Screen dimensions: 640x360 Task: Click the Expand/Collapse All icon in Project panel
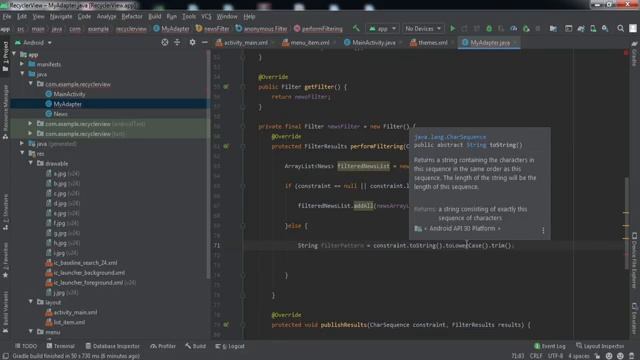[177, 42]
